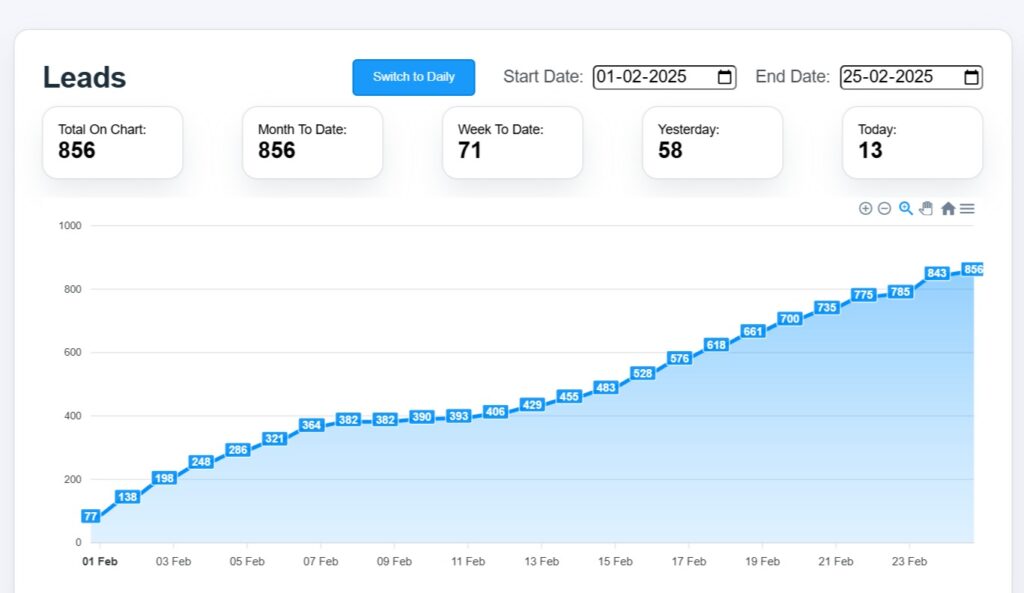Image resolution: width=1024 pixels, height=593 pixels.
Task: Enable the panning hand tool
Action: pyautogui.click(x=926, y=208)
